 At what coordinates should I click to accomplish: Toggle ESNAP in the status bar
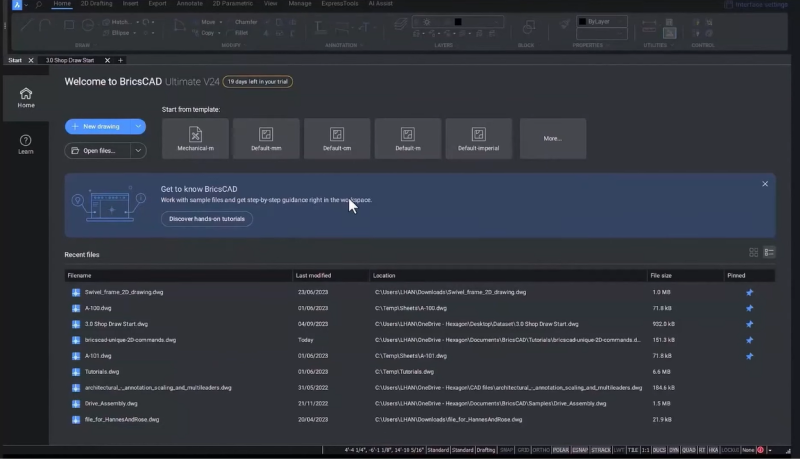pos(580,450)
